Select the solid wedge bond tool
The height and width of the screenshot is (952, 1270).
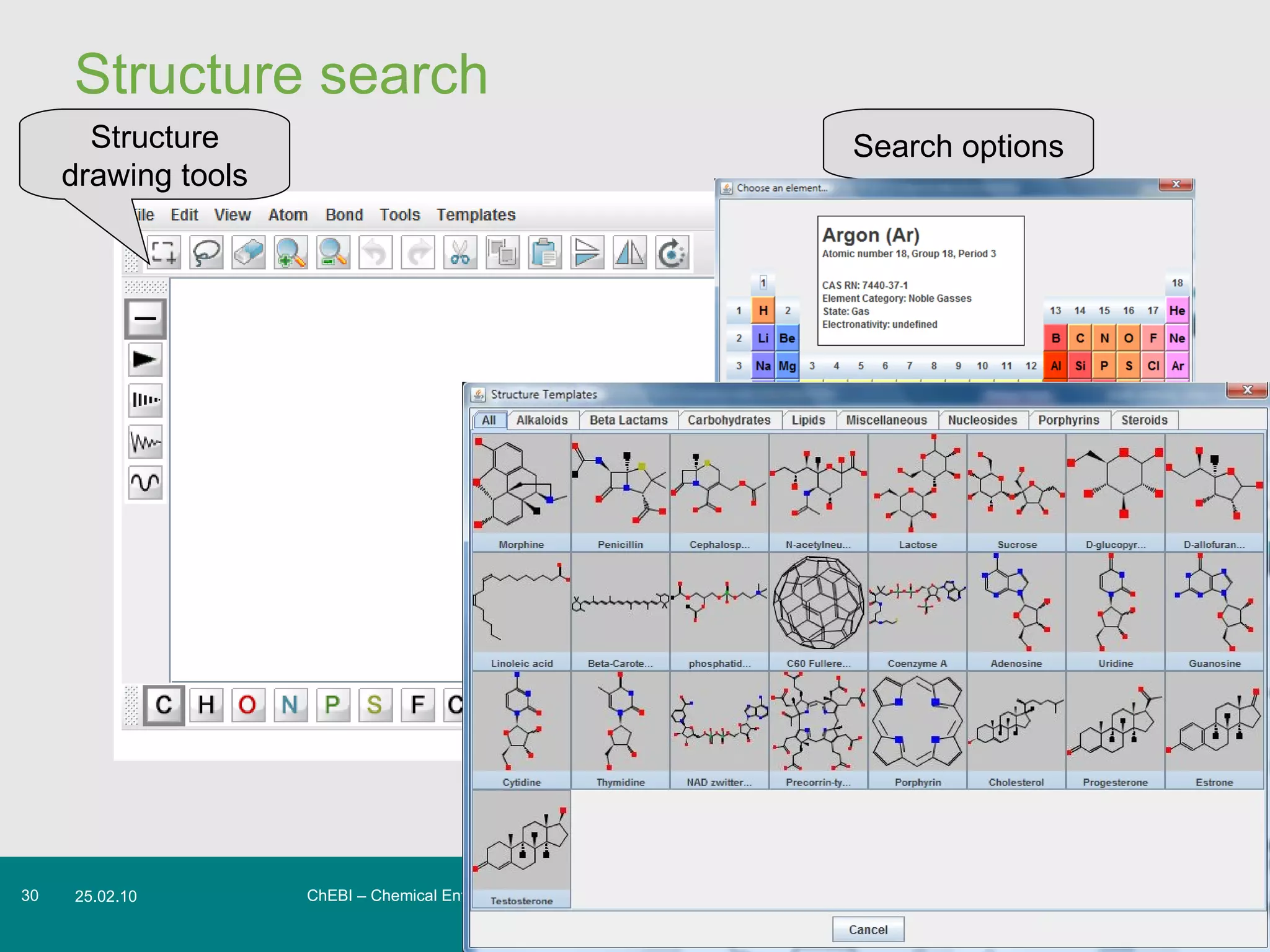click(145, 359)
